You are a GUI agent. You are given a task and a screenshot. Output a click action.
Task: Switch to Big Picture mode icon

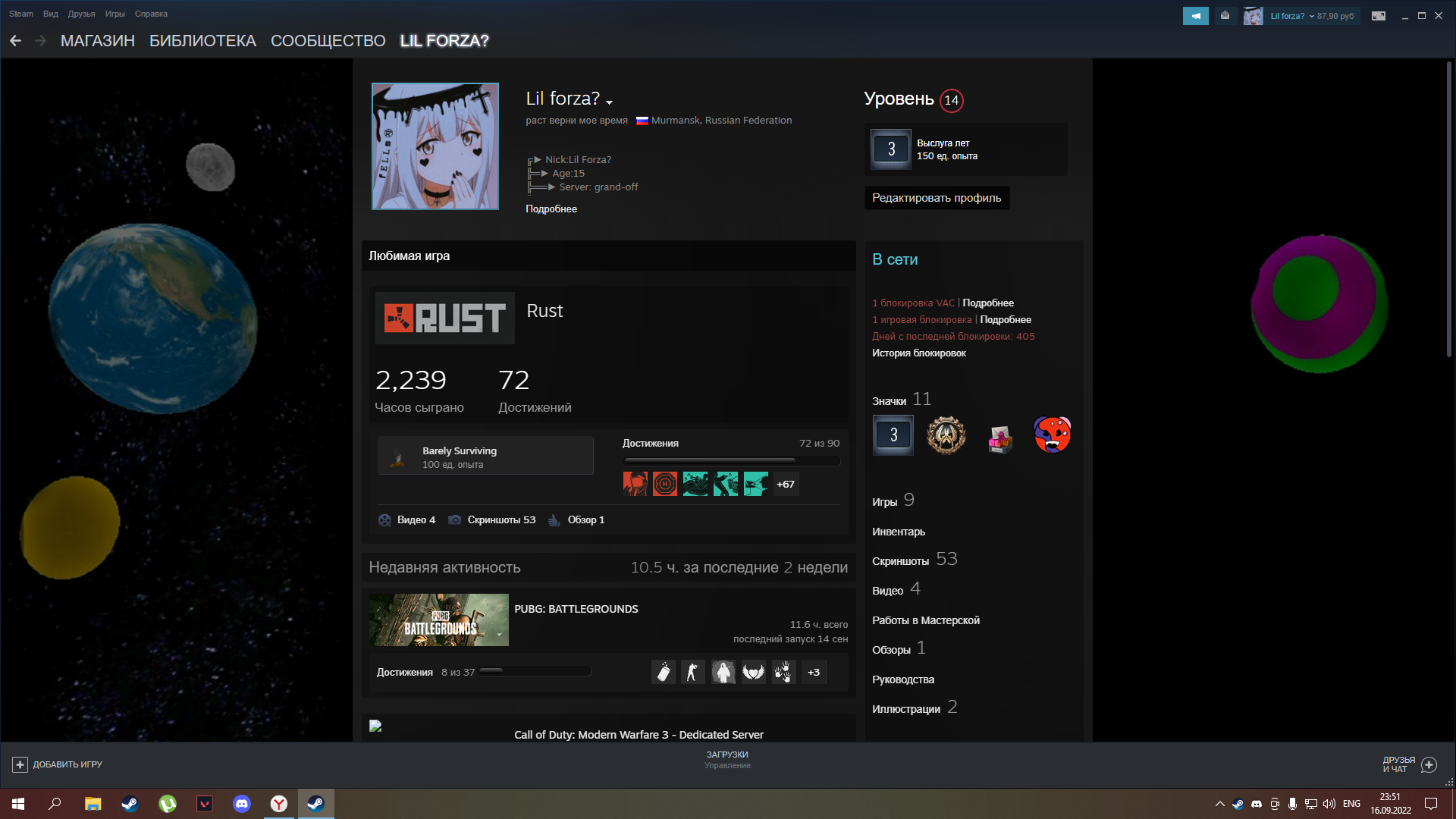pyautogui.click(x=1379, y=16)
